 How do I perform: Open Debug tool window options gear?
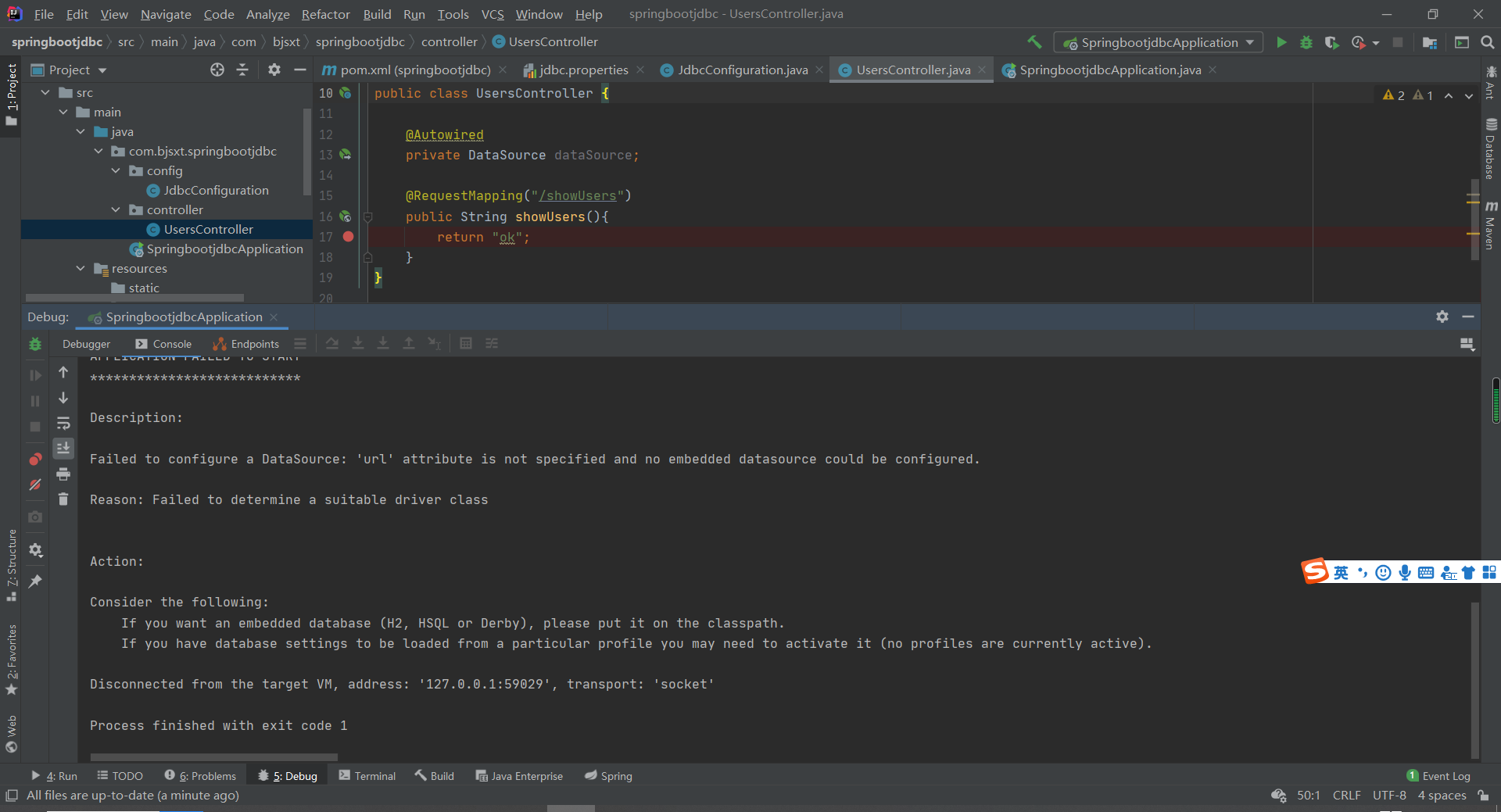click(x=1442, y=317)
